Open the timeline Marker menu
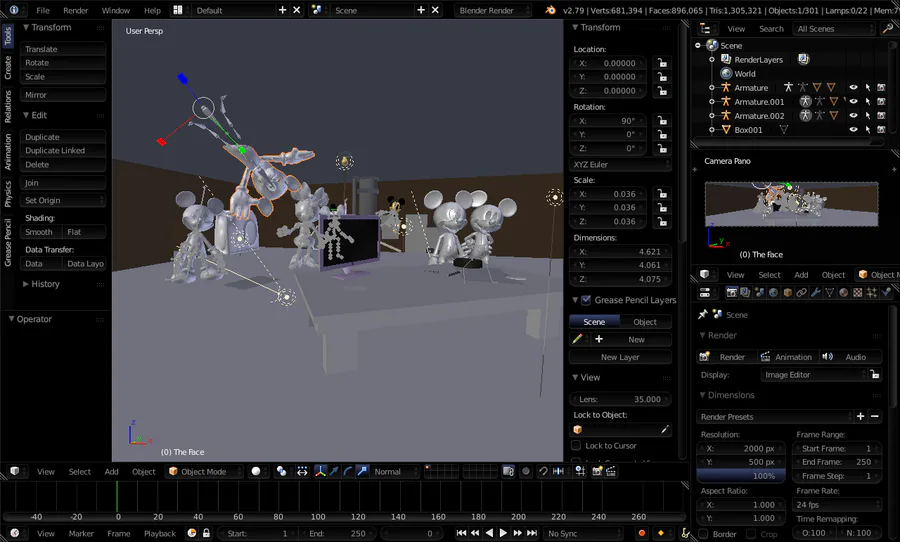The width and height of the screenshot is (900, 542). click(x=81, y=533)
